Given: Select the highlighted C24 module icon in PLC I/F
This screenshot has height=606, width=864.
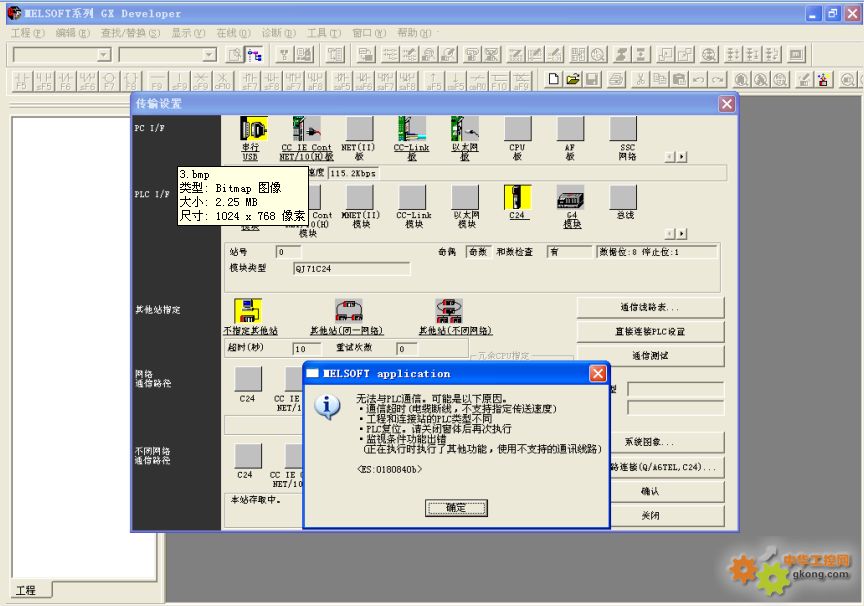Looking at the screenshot, I should click(517, 197).
